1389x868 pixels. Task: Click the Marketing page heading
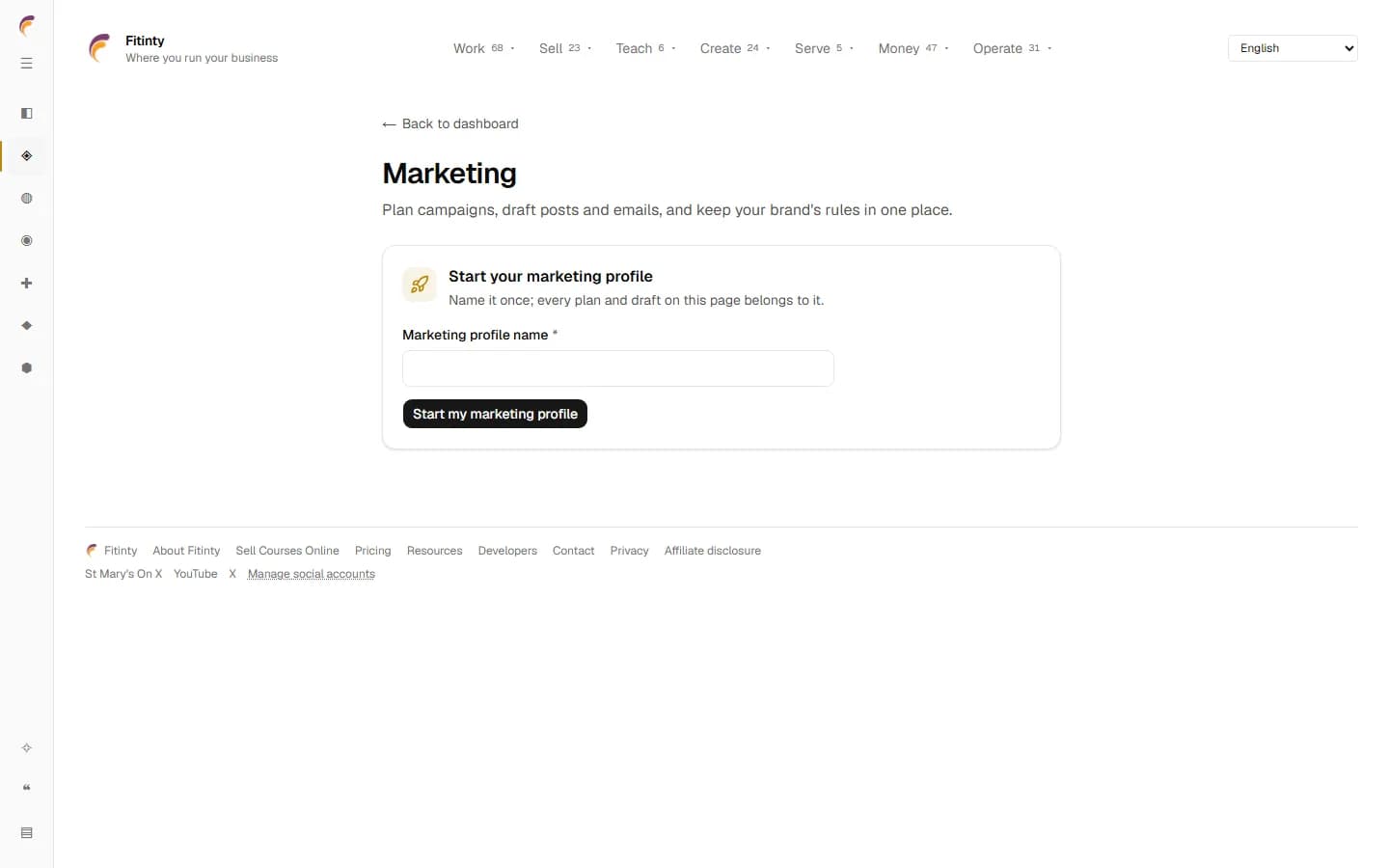click(449, 174)
